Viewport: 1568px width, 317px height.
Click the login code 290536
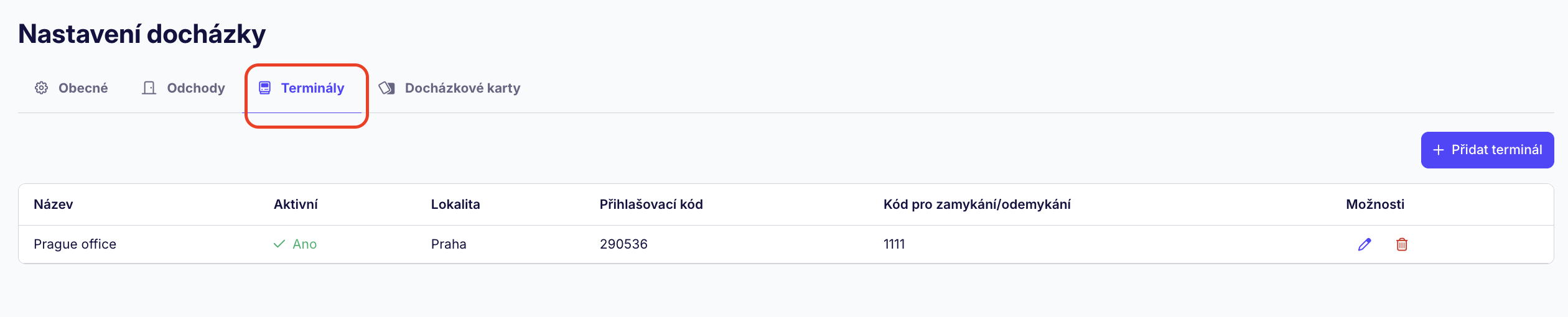(x=623, y=244)
